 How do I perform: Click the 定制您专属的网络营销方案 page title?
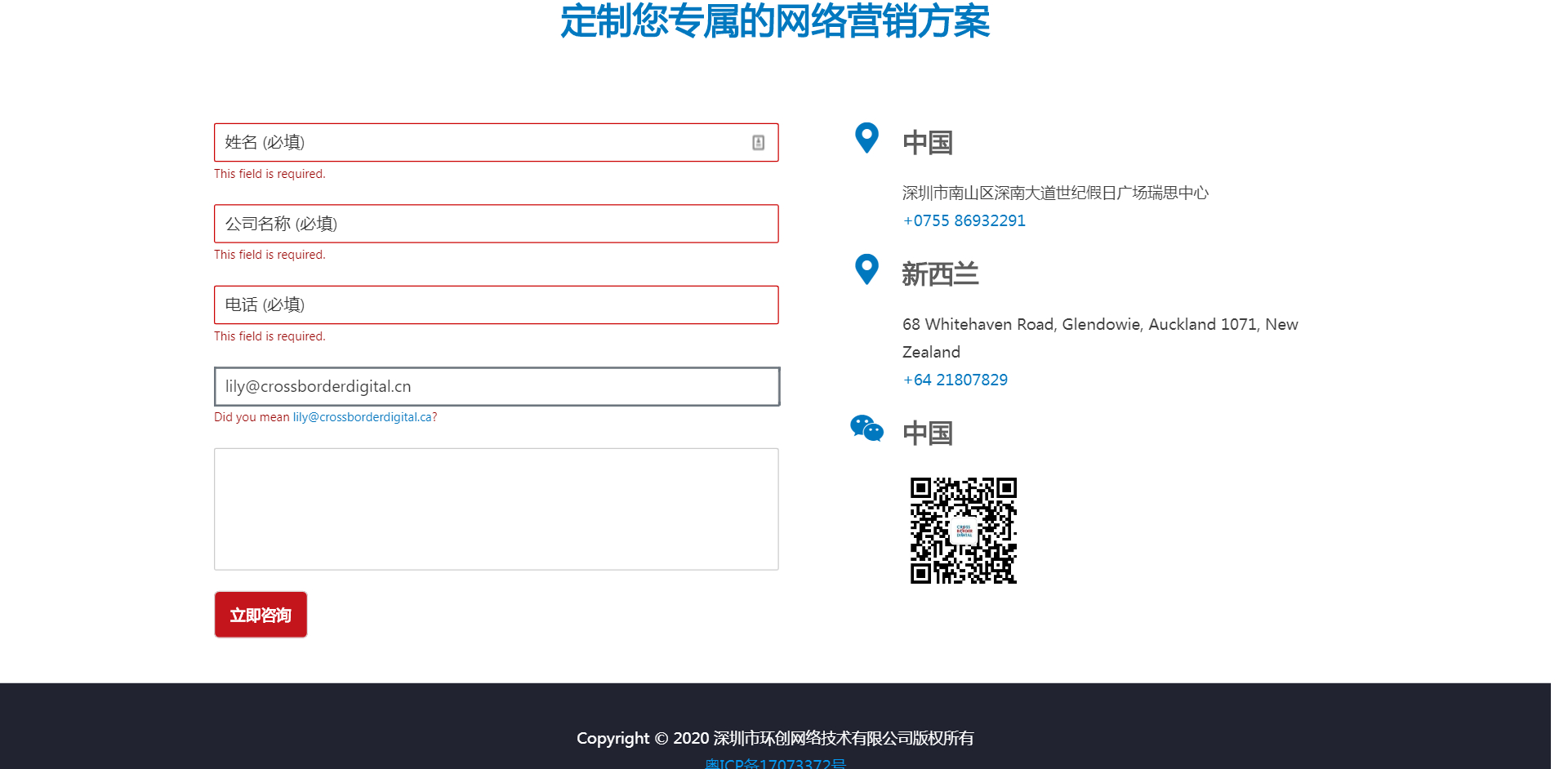click(775, 21)
